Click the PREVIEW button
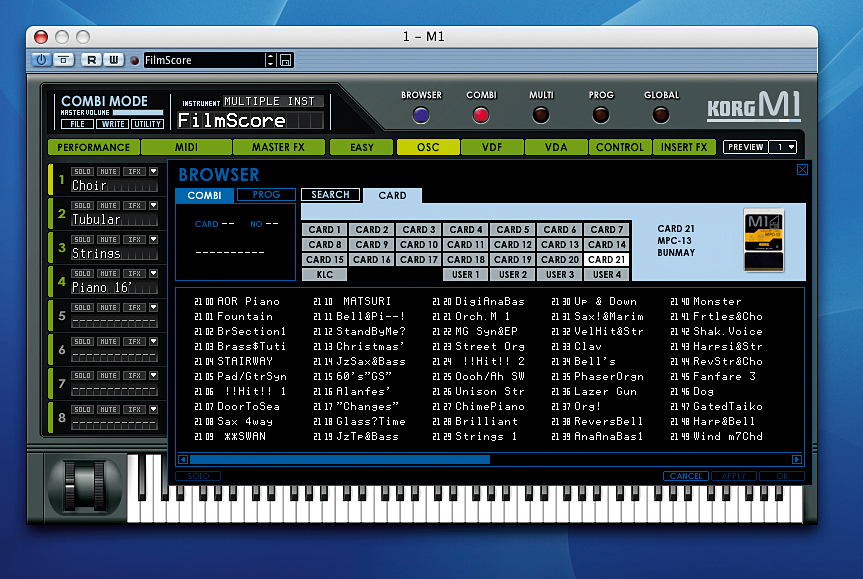This screenshot has width=863, height=579. click(x=746, y=147)
